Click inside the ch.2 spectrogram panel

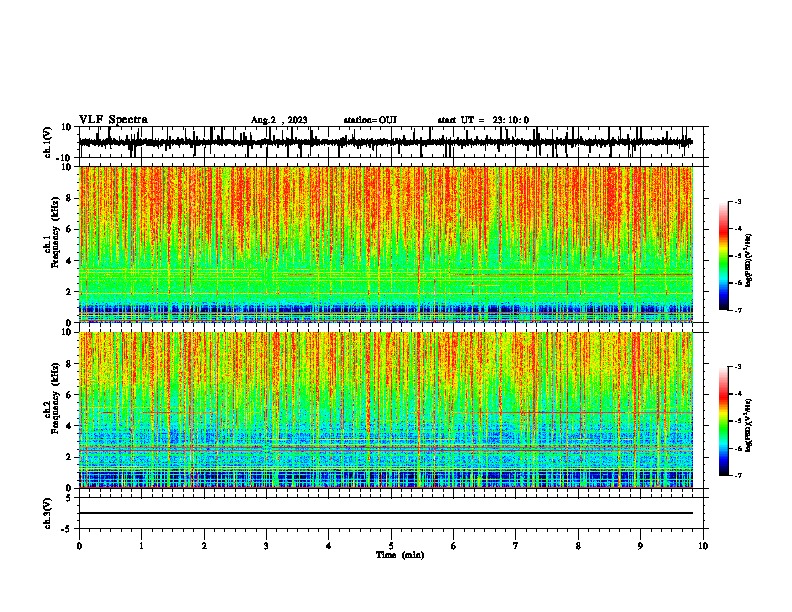point(385,410)
